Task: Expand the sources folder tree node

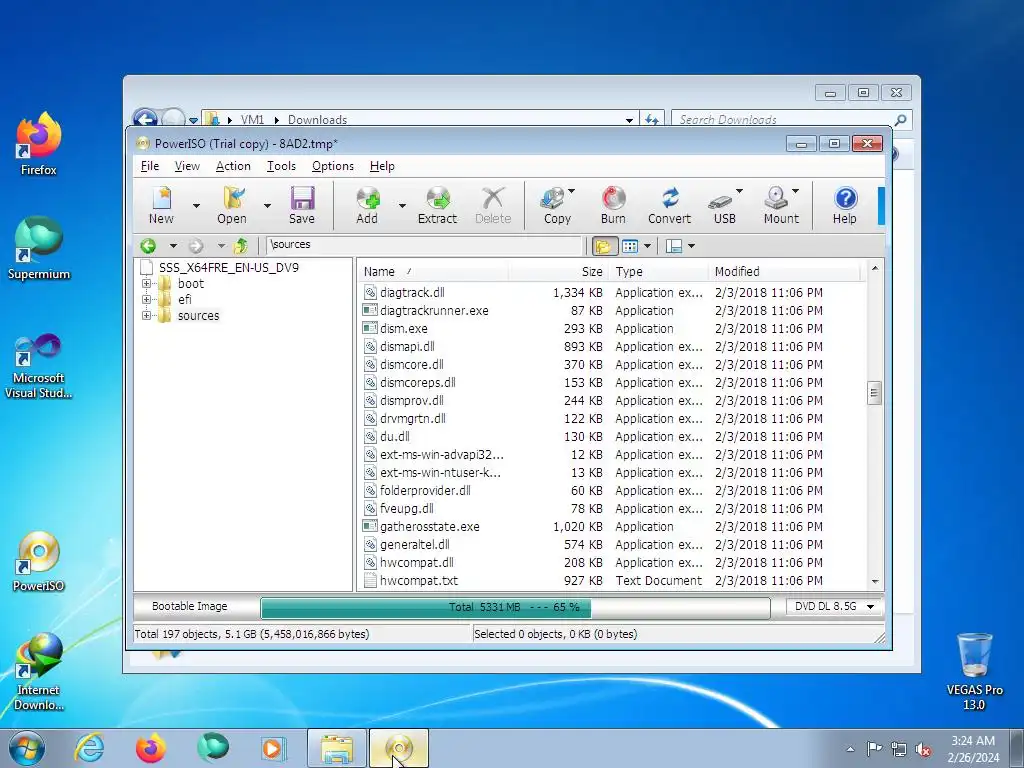Action: (x=146, y=315)
